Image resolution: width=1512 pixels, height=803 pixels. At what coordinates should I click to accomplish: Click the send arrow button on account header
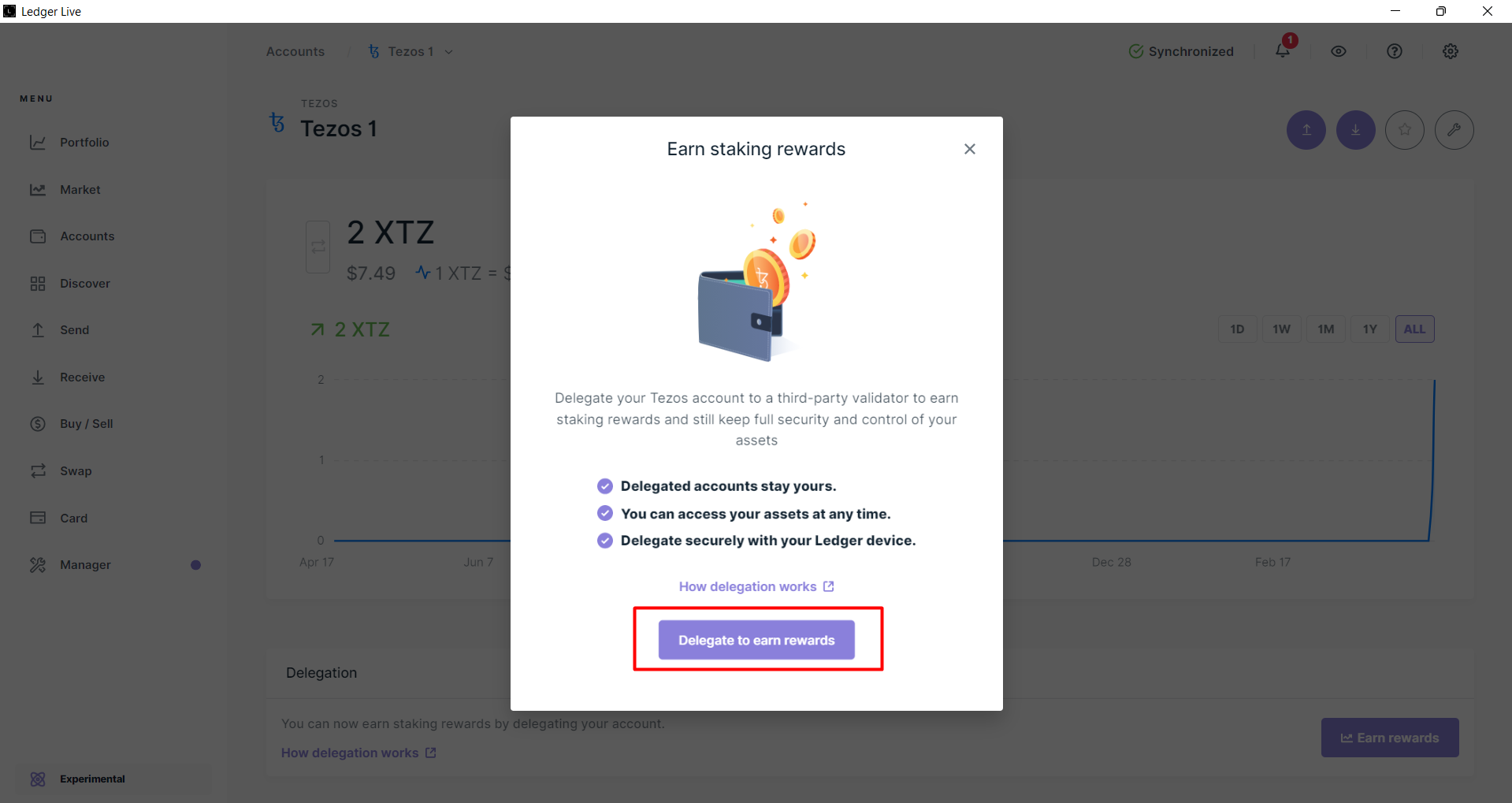pyautogui.click(x=1306, y=129)
